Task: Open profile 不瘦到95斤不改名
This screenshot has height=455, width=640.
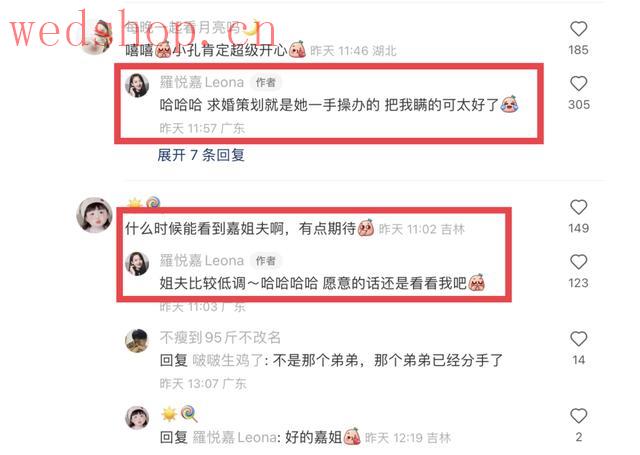Action: [220, 337]
